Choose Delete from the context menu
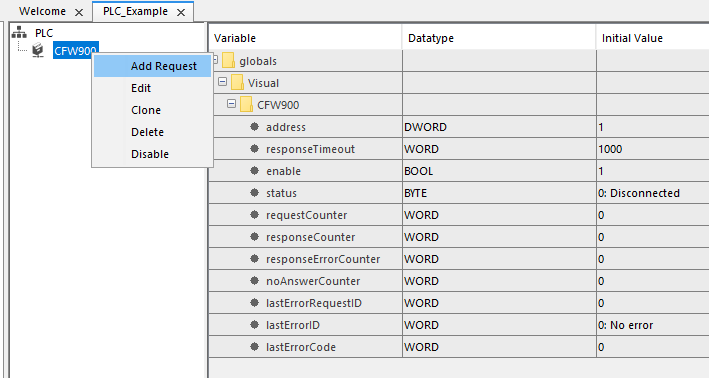The width and height of the screenshot is (709, 378). [x=152, y=132]
